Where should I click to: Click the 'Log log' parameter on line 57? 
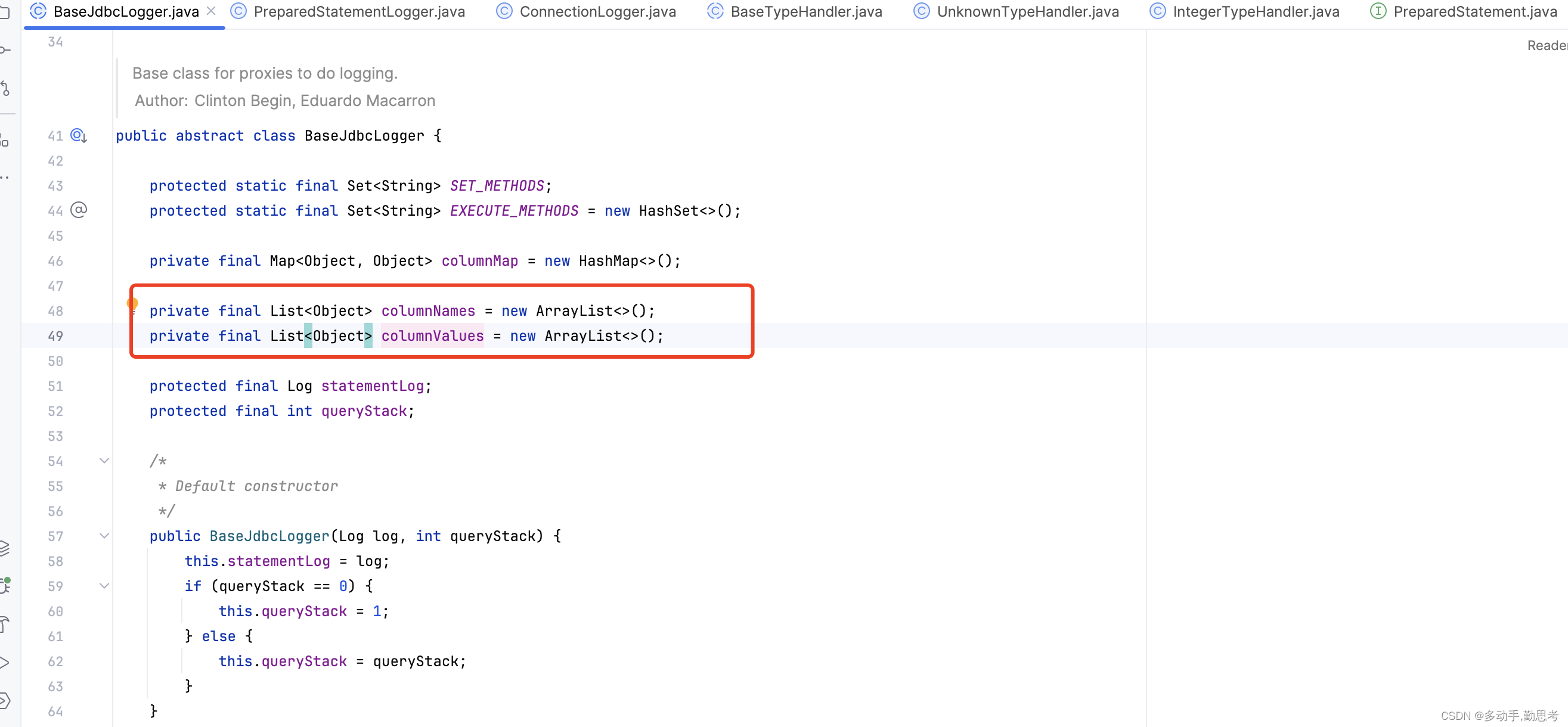pos(368,535)
